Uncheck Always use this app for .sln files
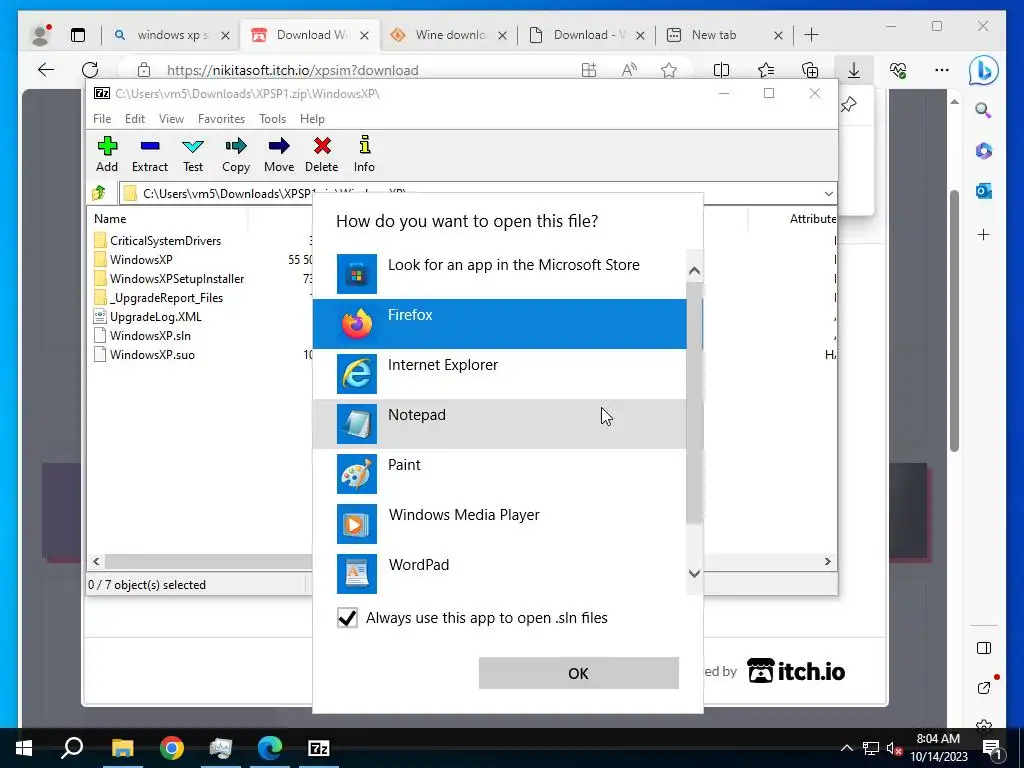1024x768 pixels. [x=347, y=618]
